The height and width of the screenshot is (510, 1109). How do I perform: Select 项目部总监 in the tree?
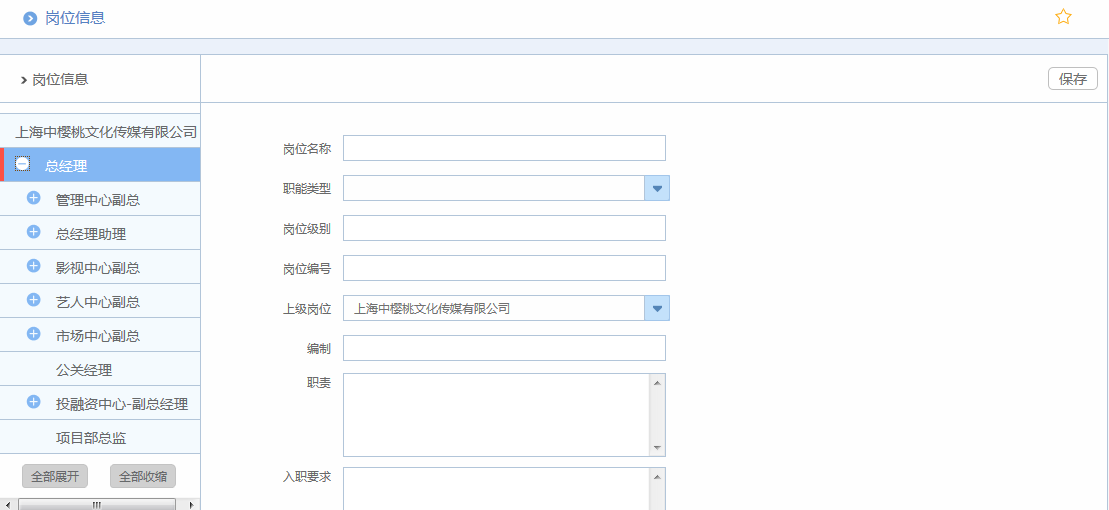tap(91, 438)
